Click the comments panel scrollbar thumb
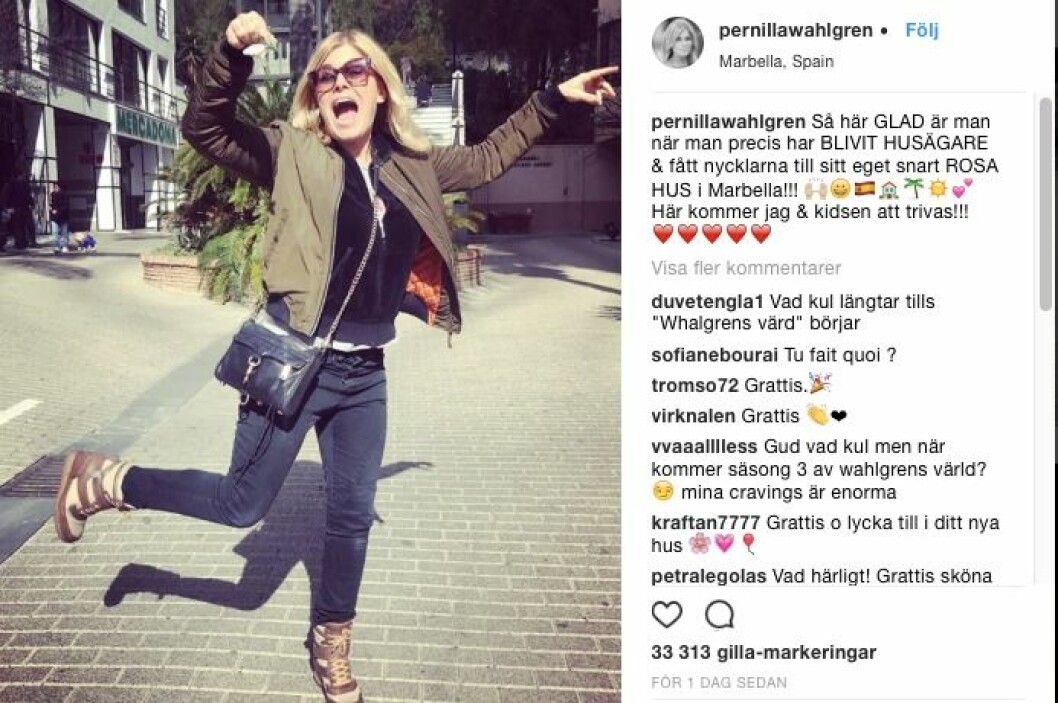This screenshot has width=1058, height=703. 1045,202
